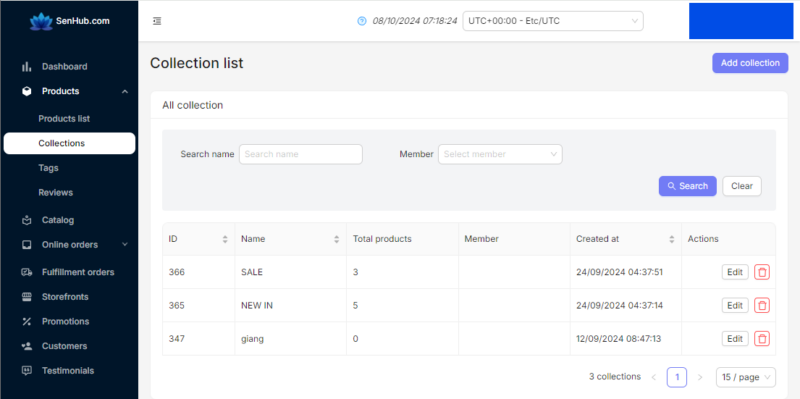This screenshot has height=399, width=800.
Task: Change the 15 / page size dropdown
Action: (x=745, y=377)
